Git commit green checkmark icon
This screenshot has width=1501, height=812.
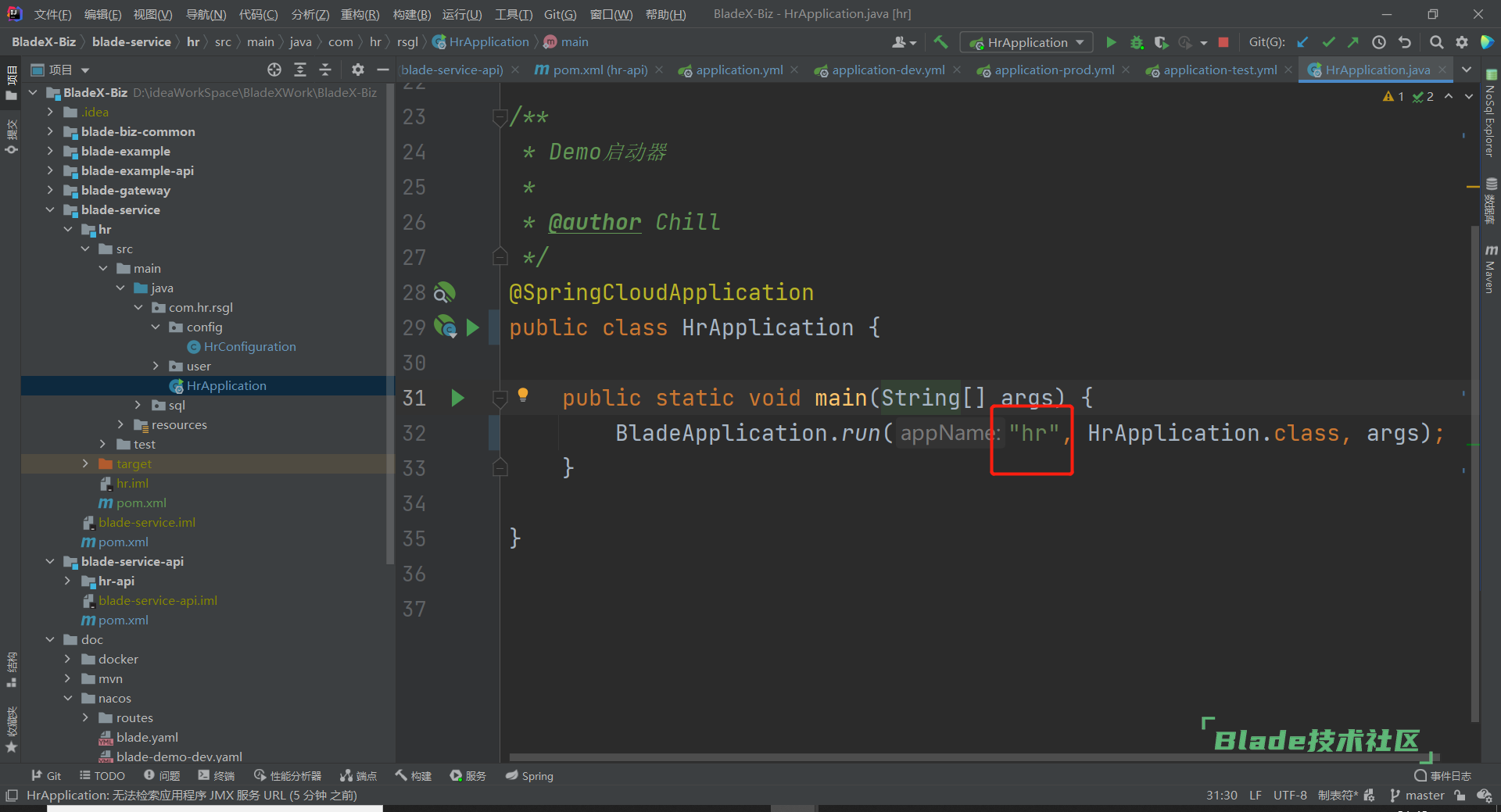pyautogui.click(x=1328, y=42)
